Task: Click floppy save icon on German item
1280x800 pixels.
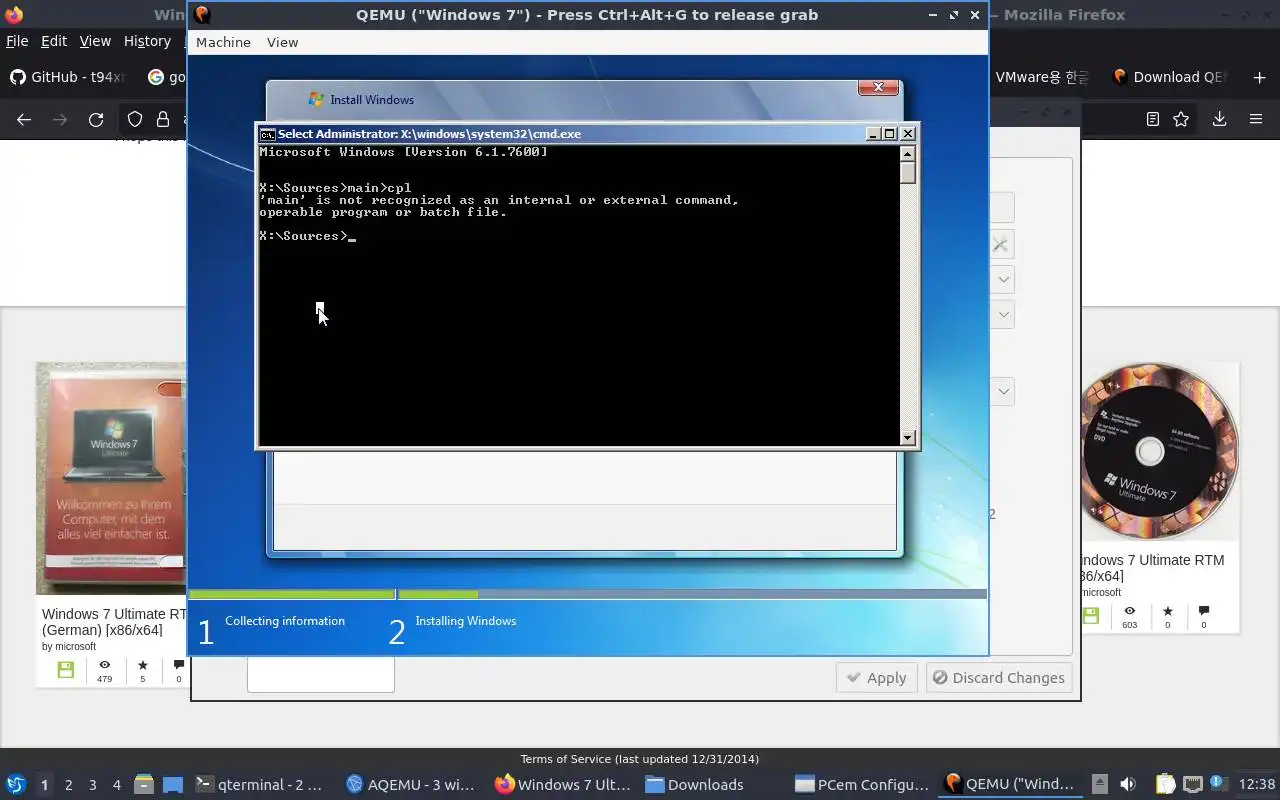Action: click(x=65, y=670)
